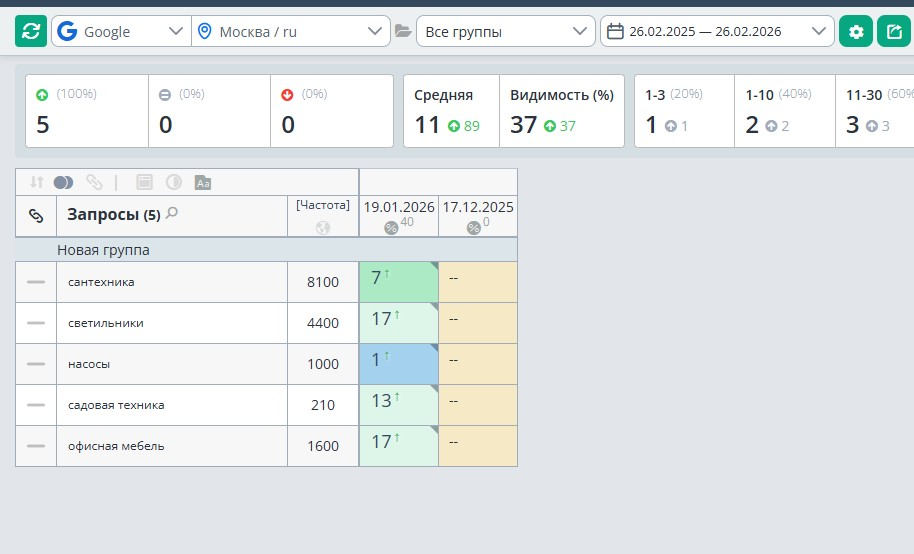Click the window layout toolbar icon

point(145,183)
